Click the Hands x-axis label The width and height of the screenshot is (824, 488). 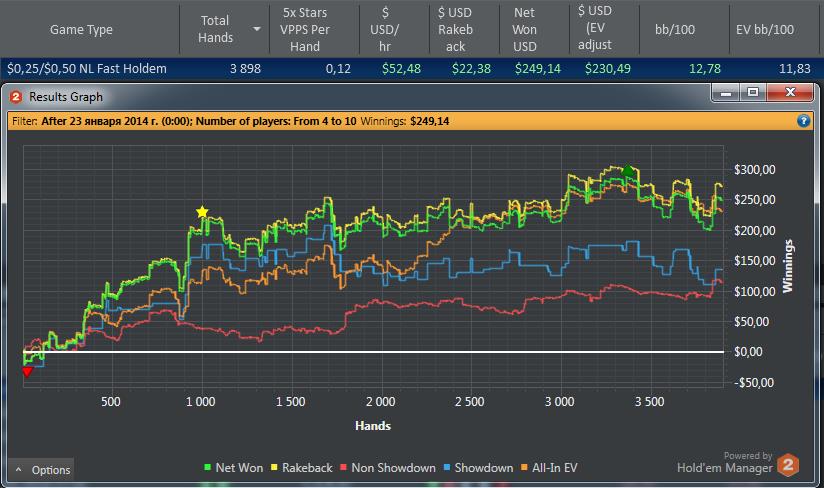(x=373, y=425)
